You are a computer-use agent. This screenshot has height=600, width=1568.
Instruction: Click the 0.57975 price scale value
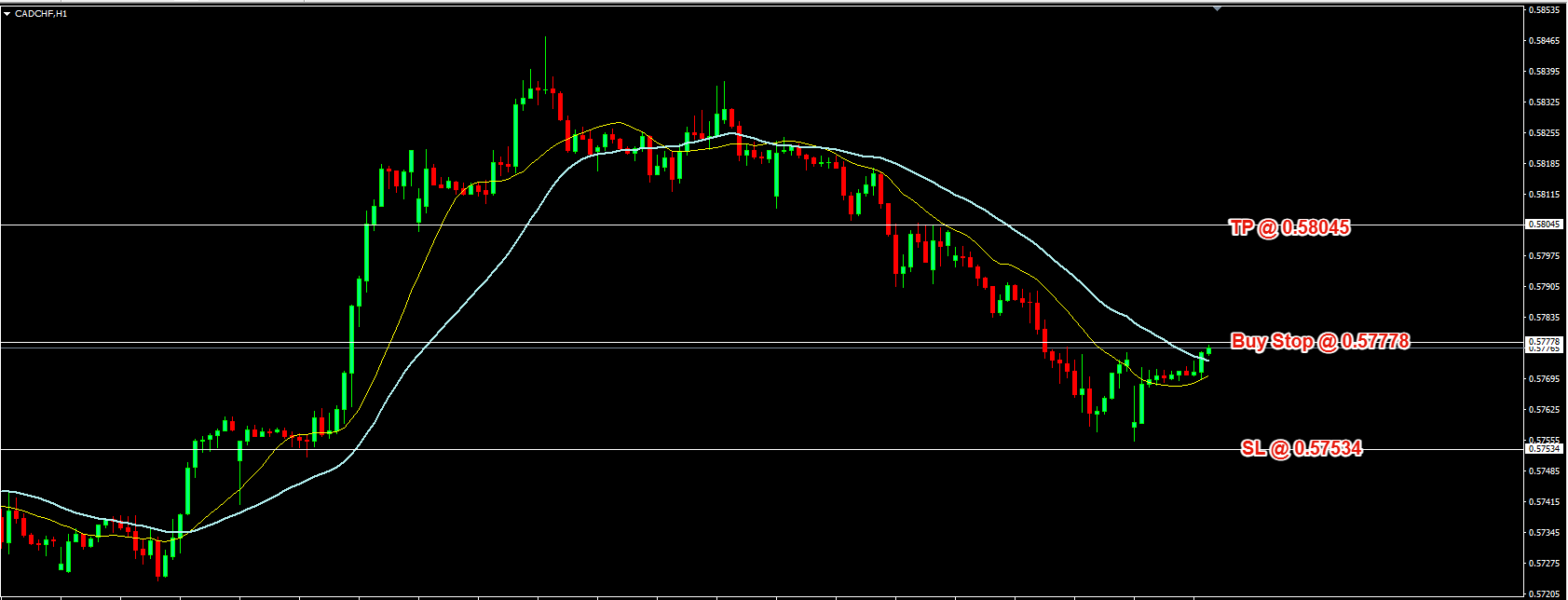1546,256
